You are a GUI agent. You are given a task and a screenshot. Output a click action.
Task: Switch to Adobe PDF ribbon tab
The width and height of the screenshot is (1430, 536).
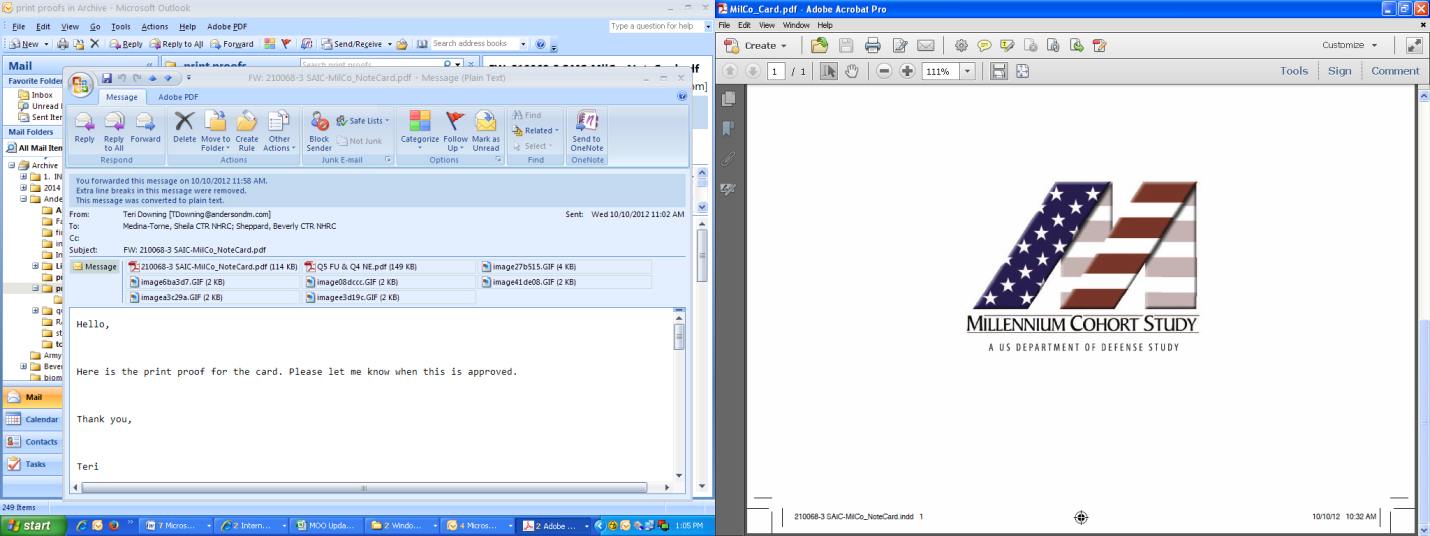(x=178, y=97)
